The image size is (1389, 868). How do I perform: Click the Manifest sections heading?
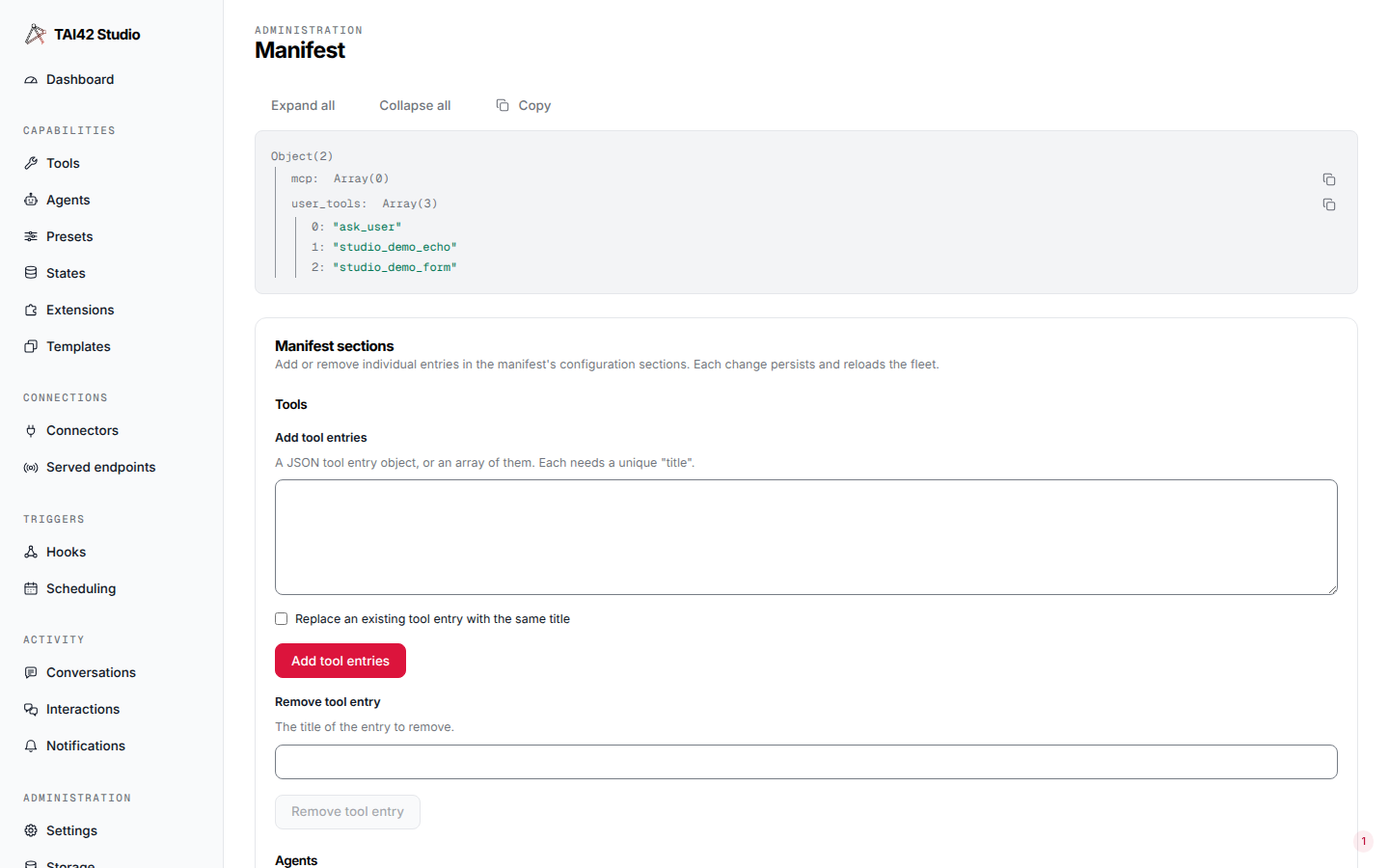point(335,346)
